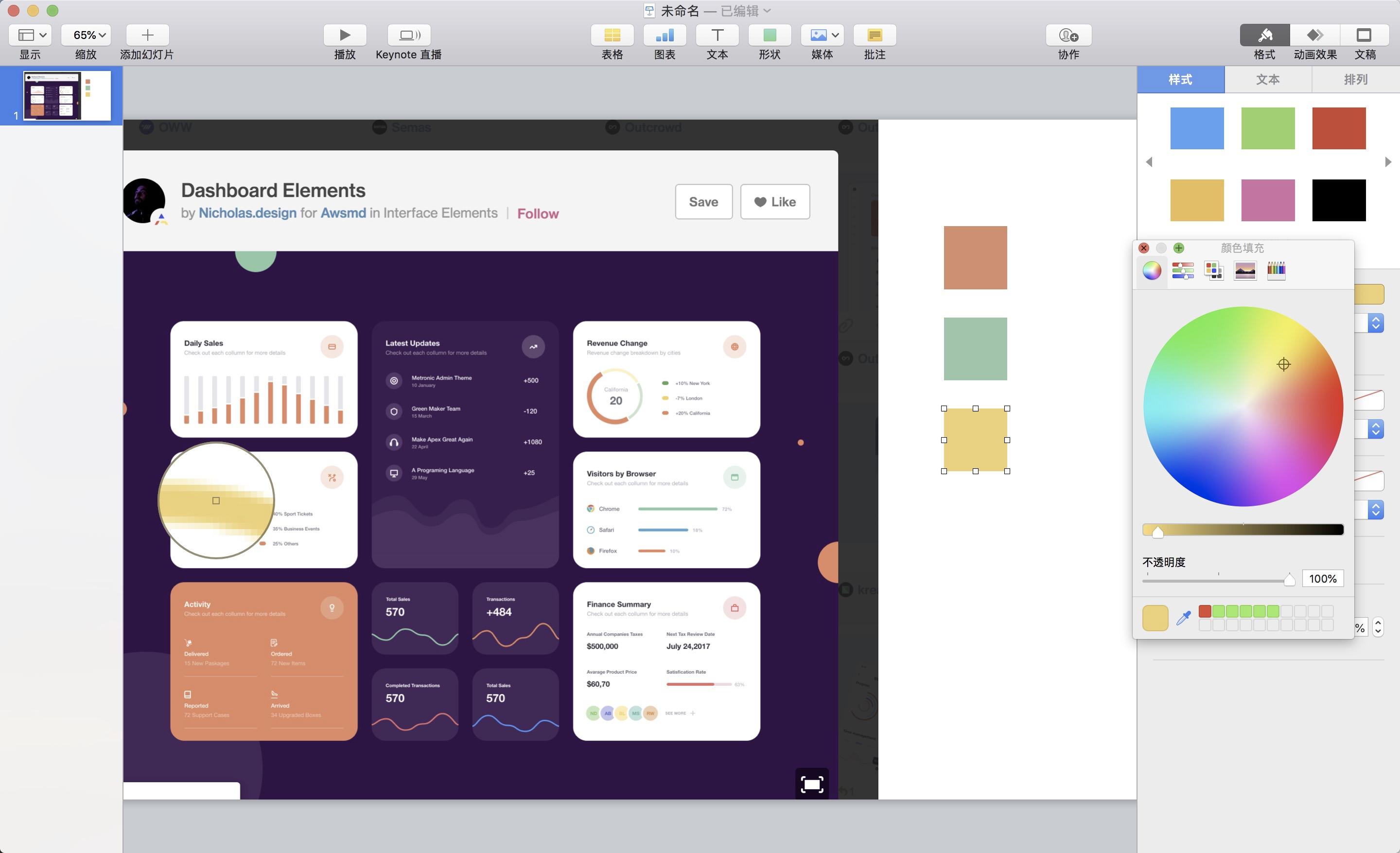The image size is (1400, 853).
Task: Switch to the Arrange tab in inspector
Action: click(x=1356, y=80)
